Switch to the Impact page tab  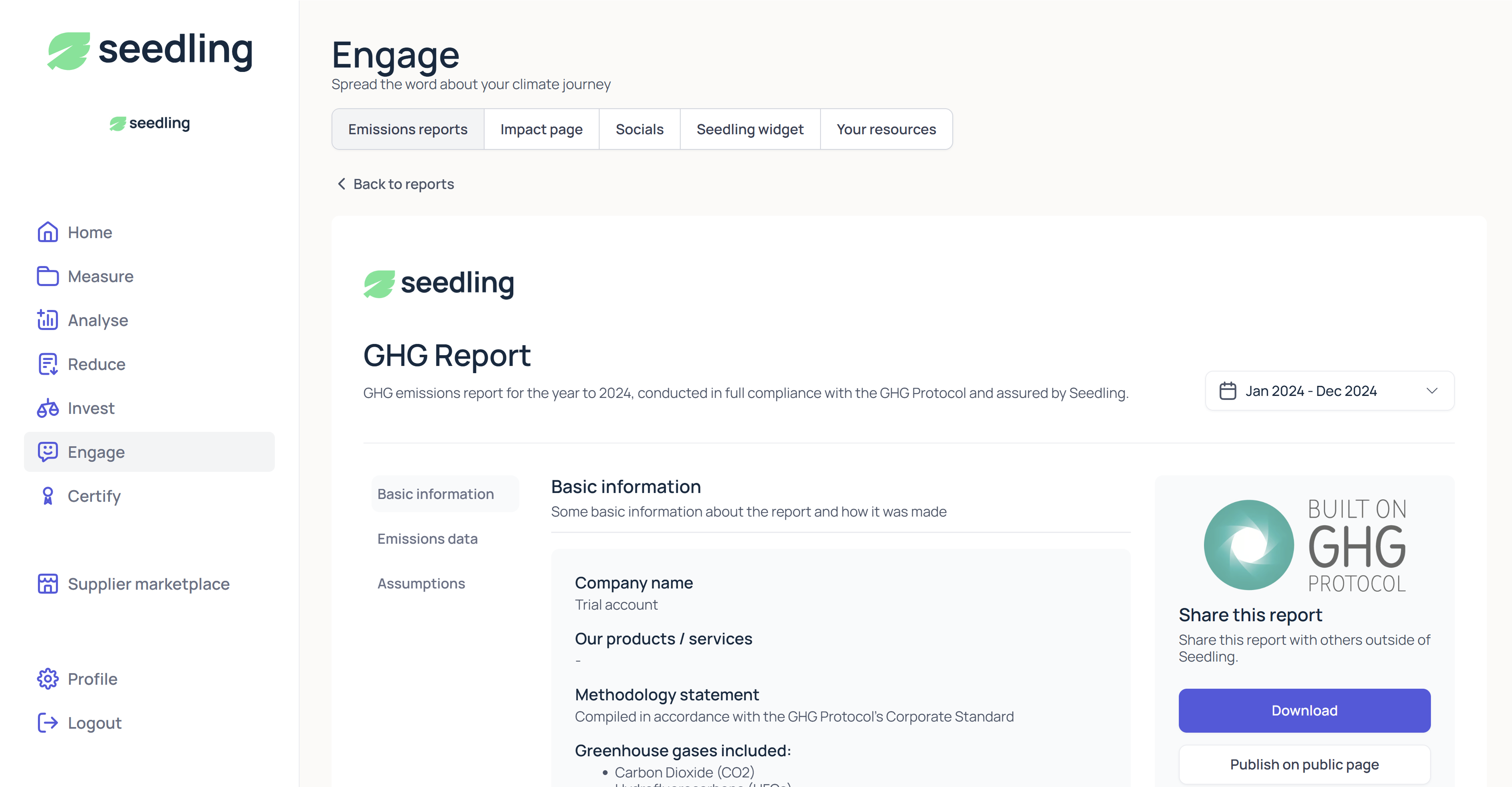pos(541,129)
